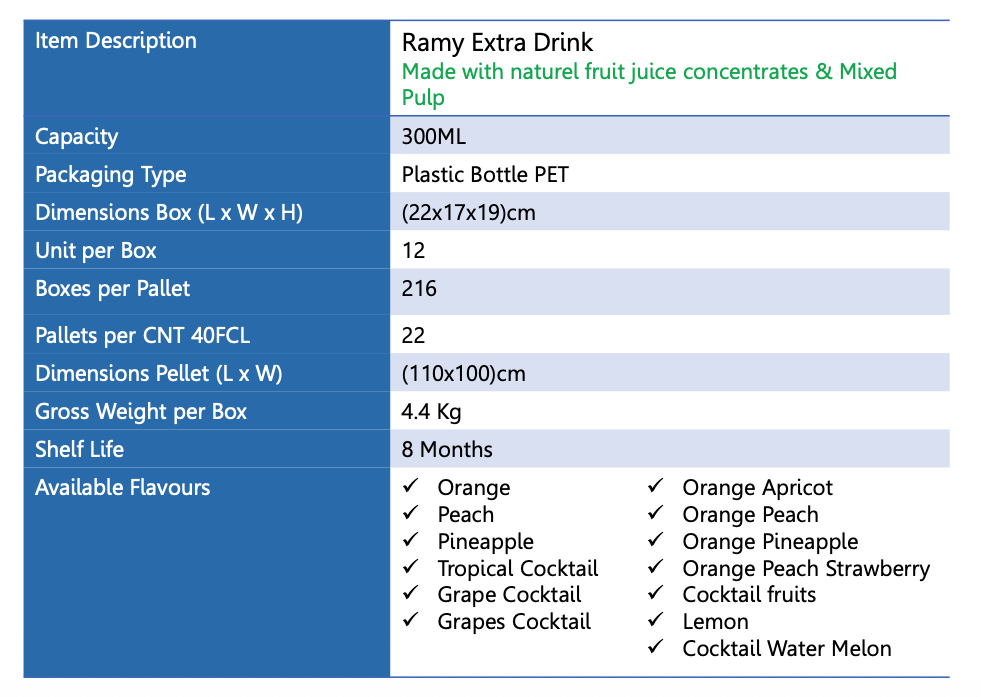Select the 8 Months shelf life value
This screenshot has width=981, height=697.
click(447, 450)
